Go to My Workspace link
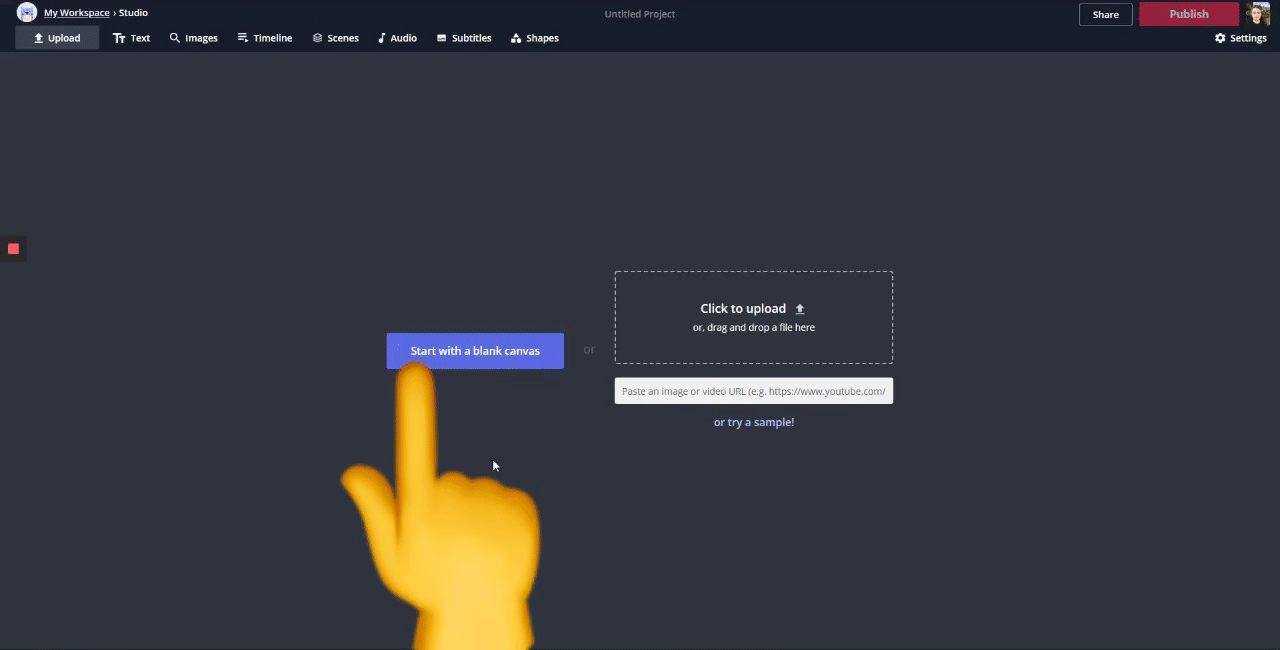Viewport: 1280px width, 650px height. click(77, 13)
